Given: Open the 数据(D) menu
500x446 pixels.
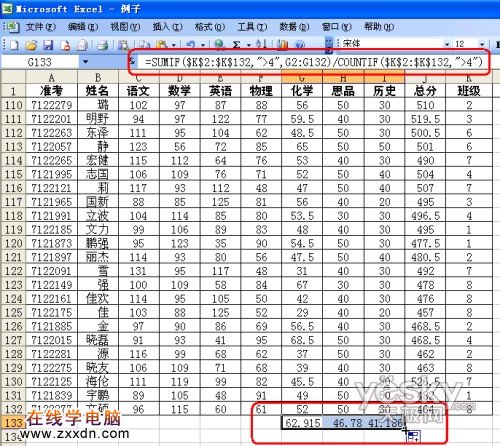Looking at the screenshot, I should (294, 27).
